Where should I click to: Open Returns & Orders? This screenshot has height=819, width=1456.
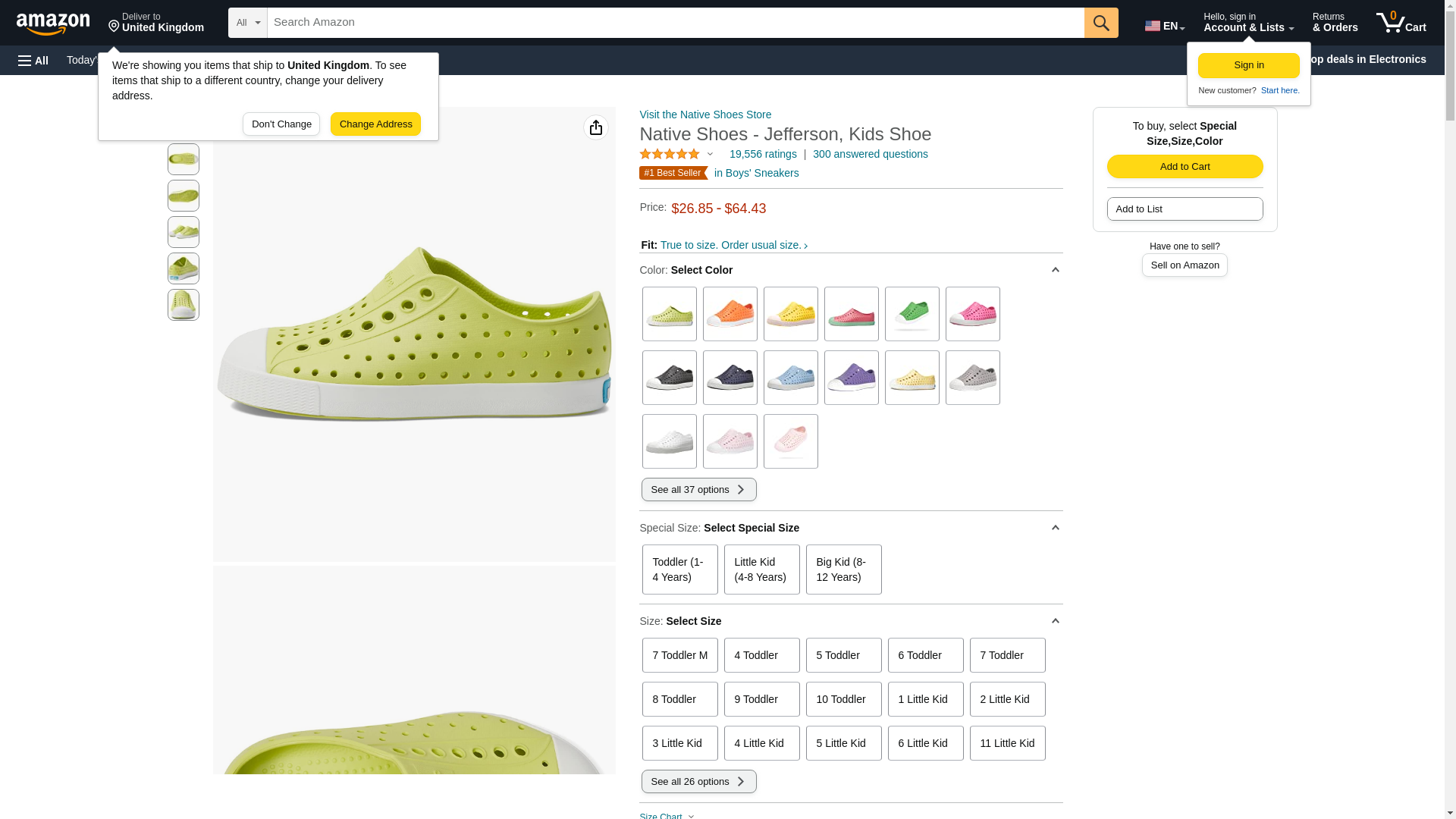[1335, 23]
